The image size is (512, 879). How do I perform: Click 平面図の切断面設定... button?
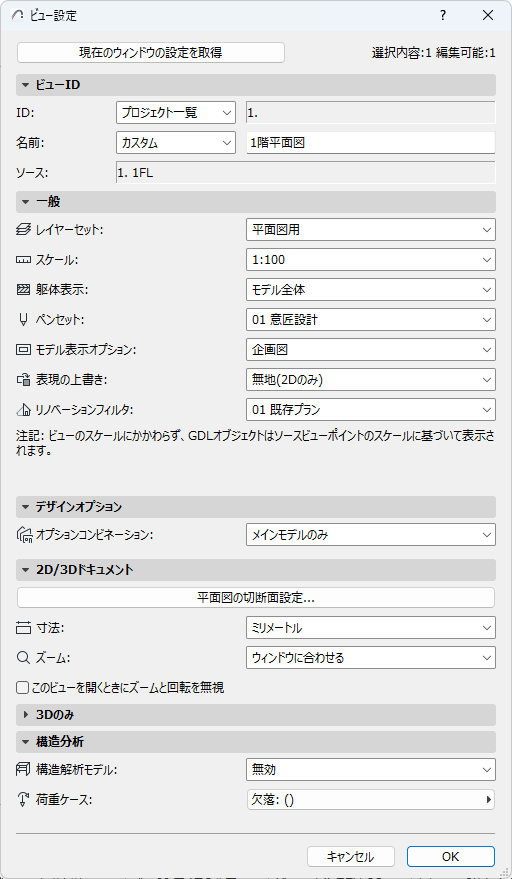(x=256, y=598)
